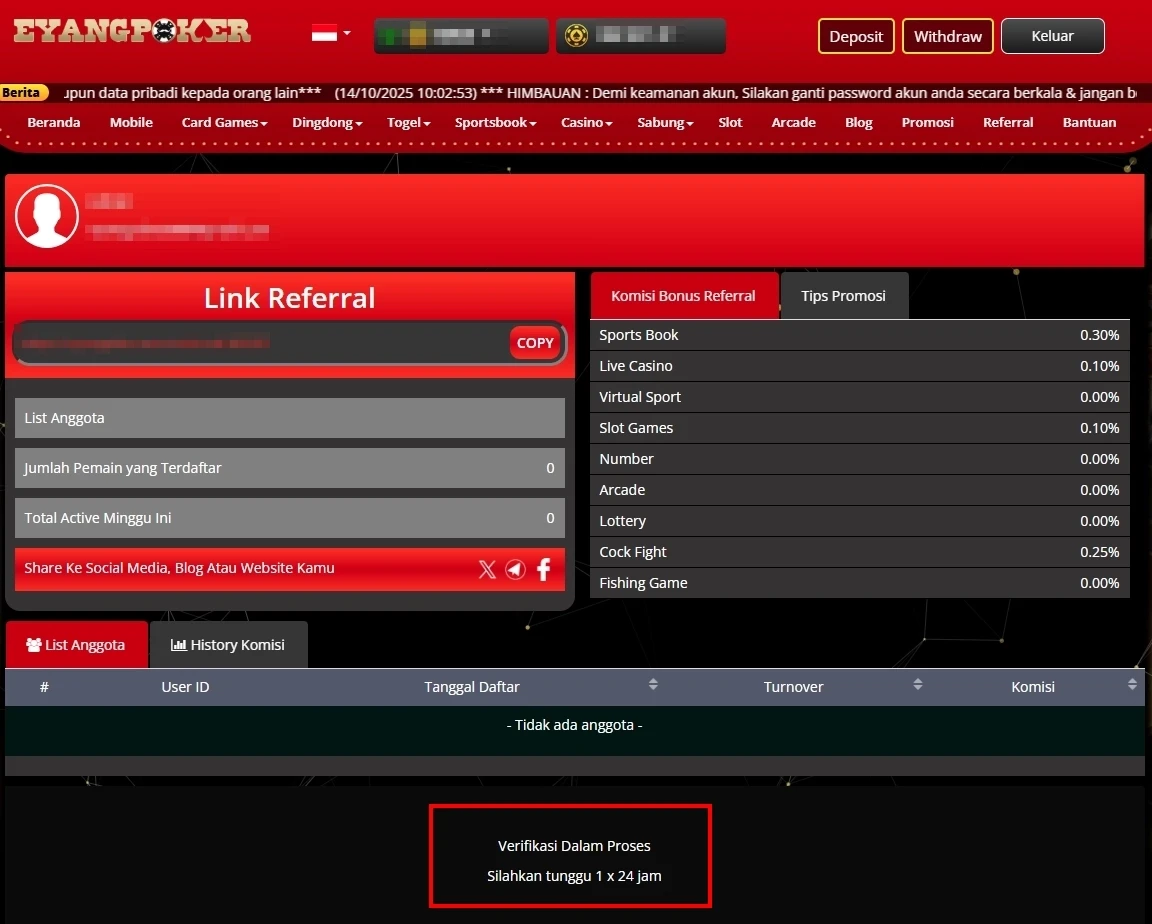Expand the Card Games menu
The width and height of the screenshot is (1152, 924).
[x=224, y=123]
